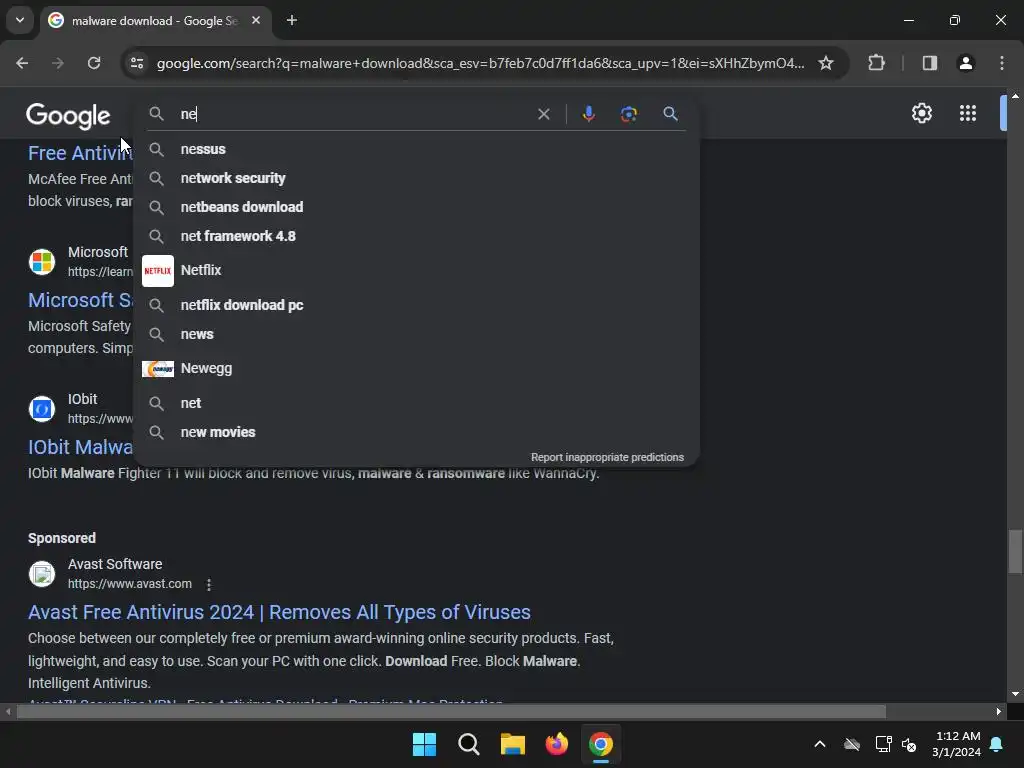Open site information icon in address bar
Image resolution: width=1024 pixels, height=768 pixels.
pyautogui.click(x=137, y=63)
